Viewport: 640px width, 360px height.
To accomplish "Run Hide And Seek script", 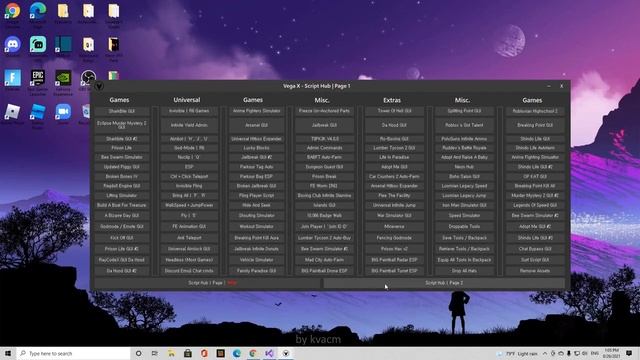I will click(x=256, y=205).
